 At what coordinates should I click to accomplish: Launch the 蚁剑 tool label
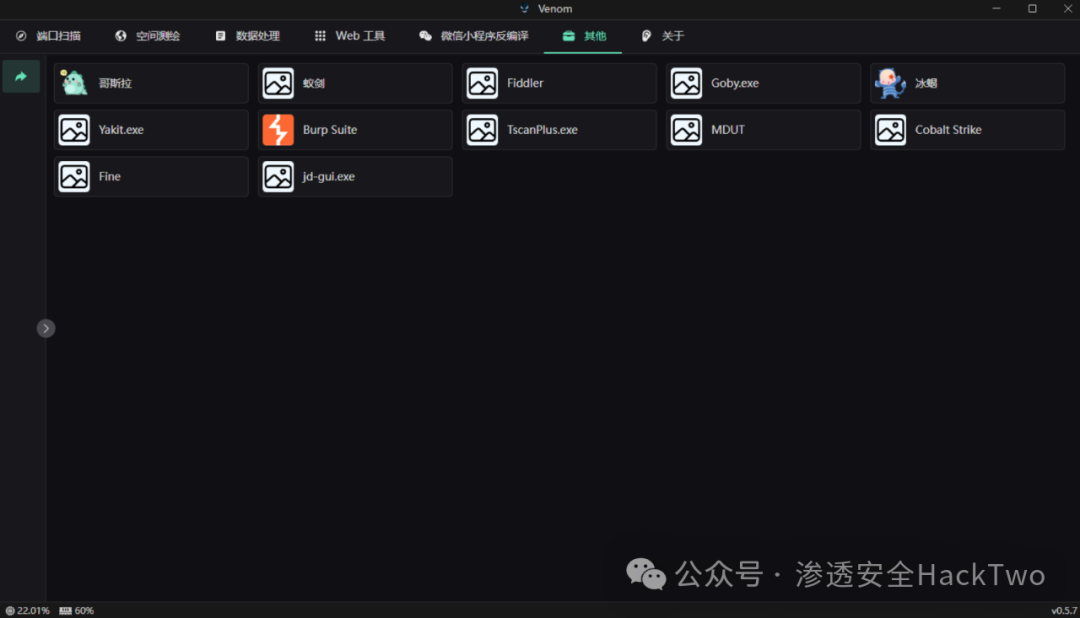313,83
